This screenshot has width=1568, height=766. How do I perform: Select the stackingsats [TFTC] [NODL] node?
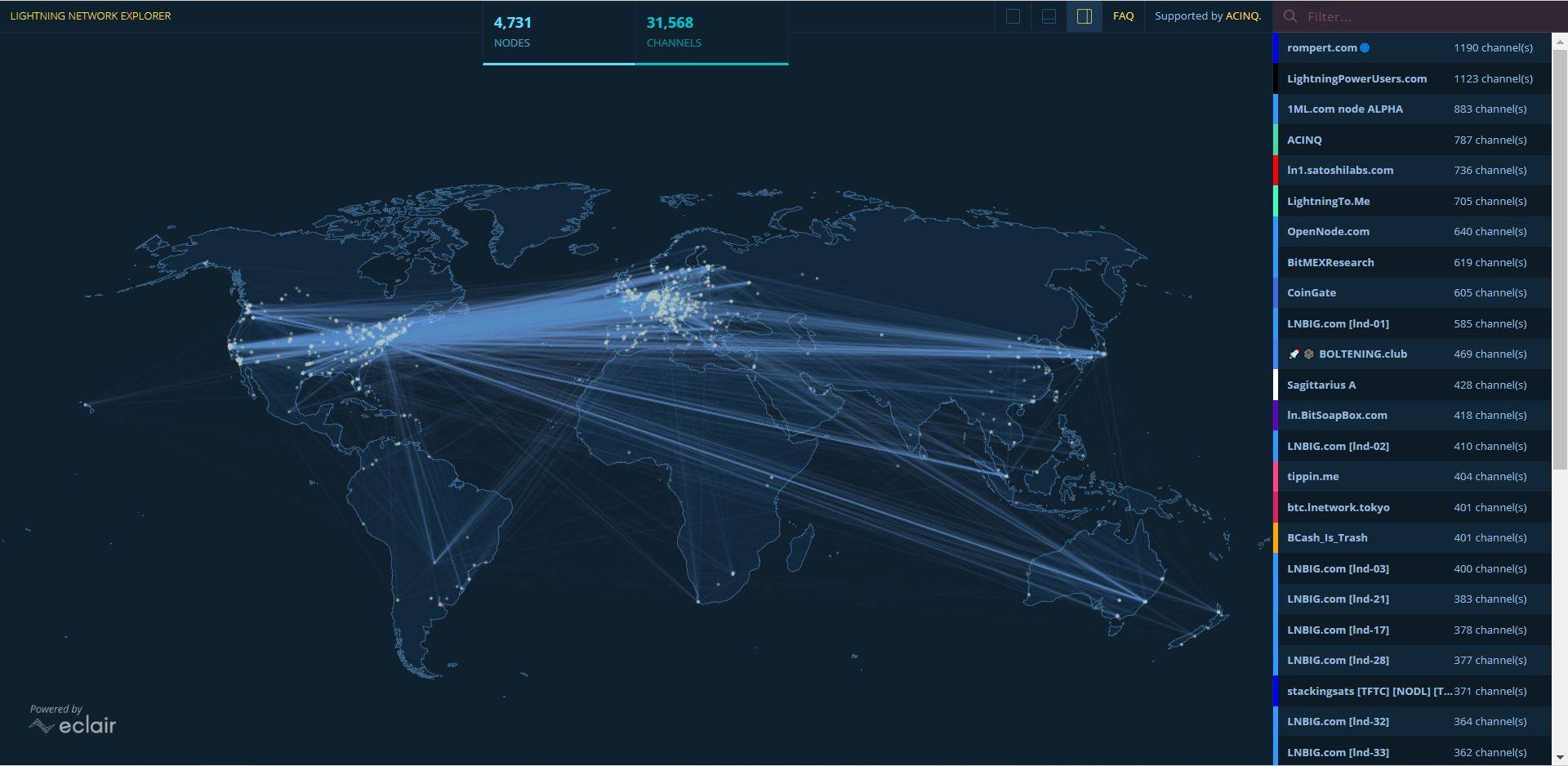click(x=1412, y=691)
